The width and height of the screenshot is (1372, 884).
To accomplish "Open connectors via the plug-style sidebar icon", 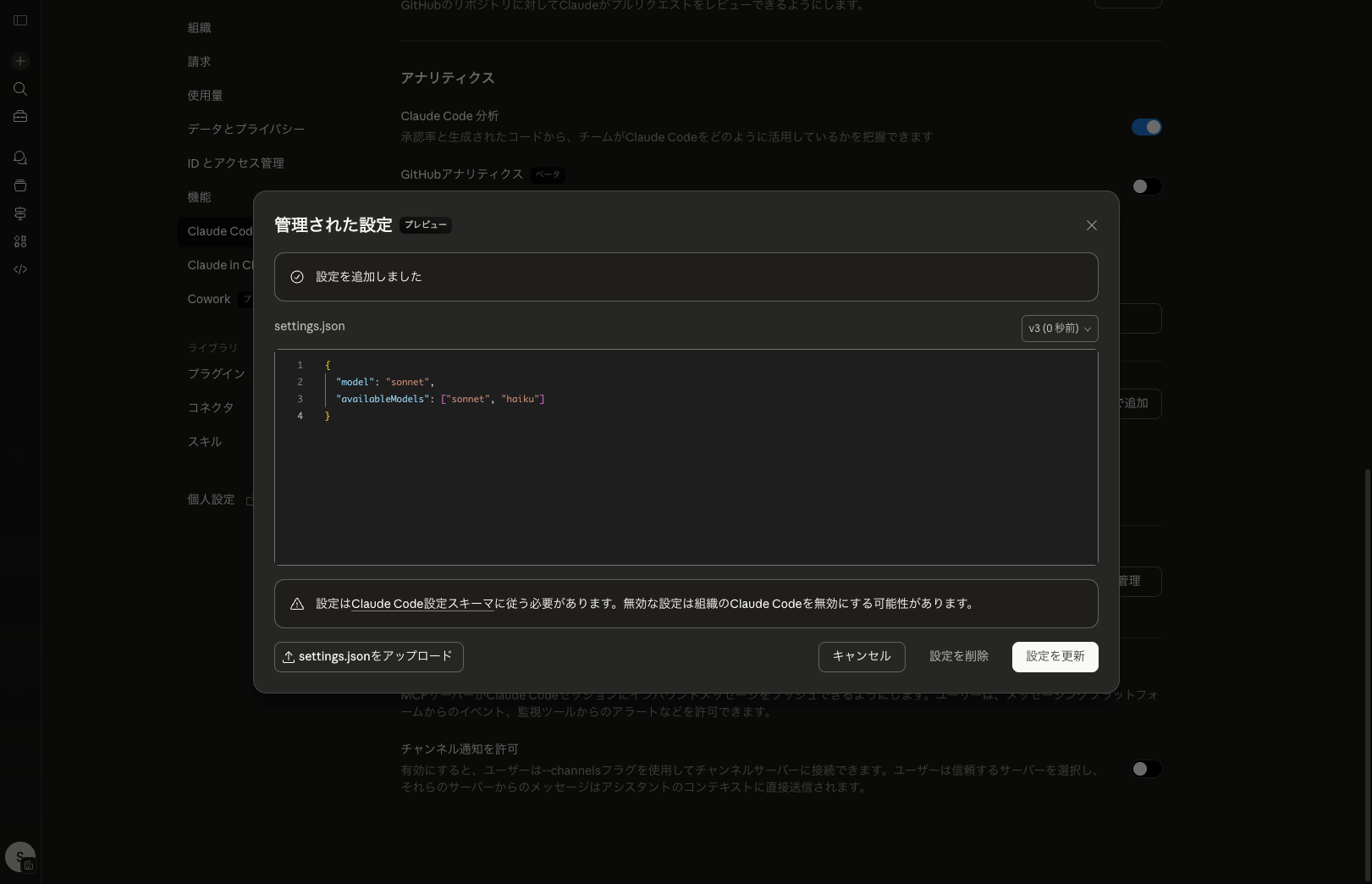I will (19, 213).
